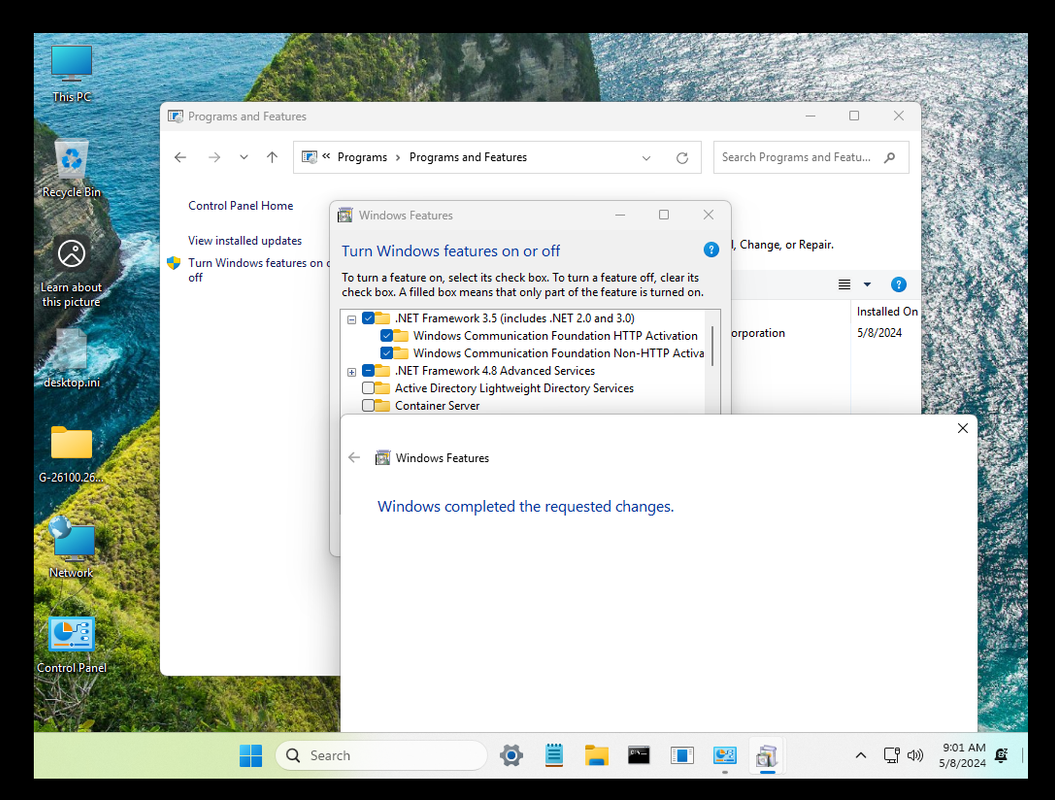Click the taskbar clock showing 9:01 AM

click(x=963, y=756)
